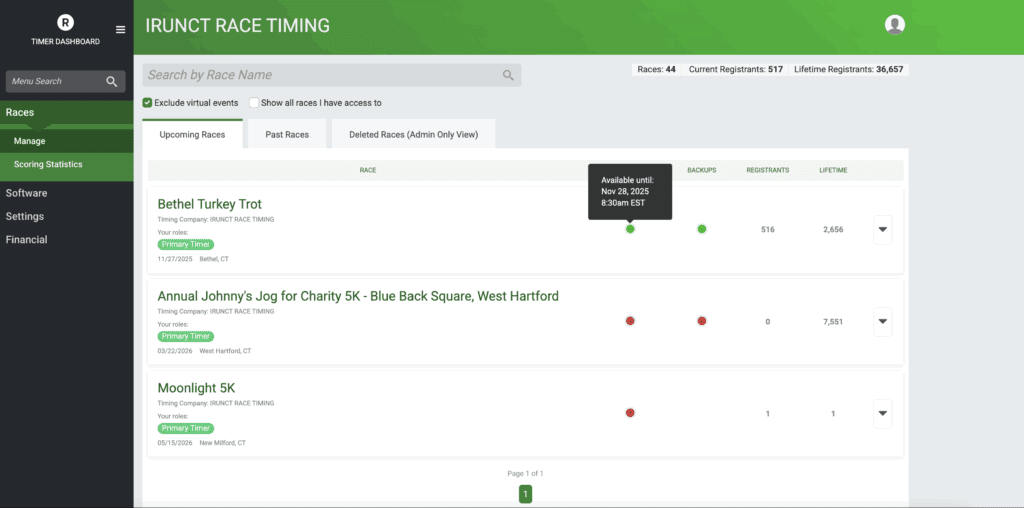
Task: Toggle the hamburger menu icon in sidebar
Action: (x=120, y=29)
